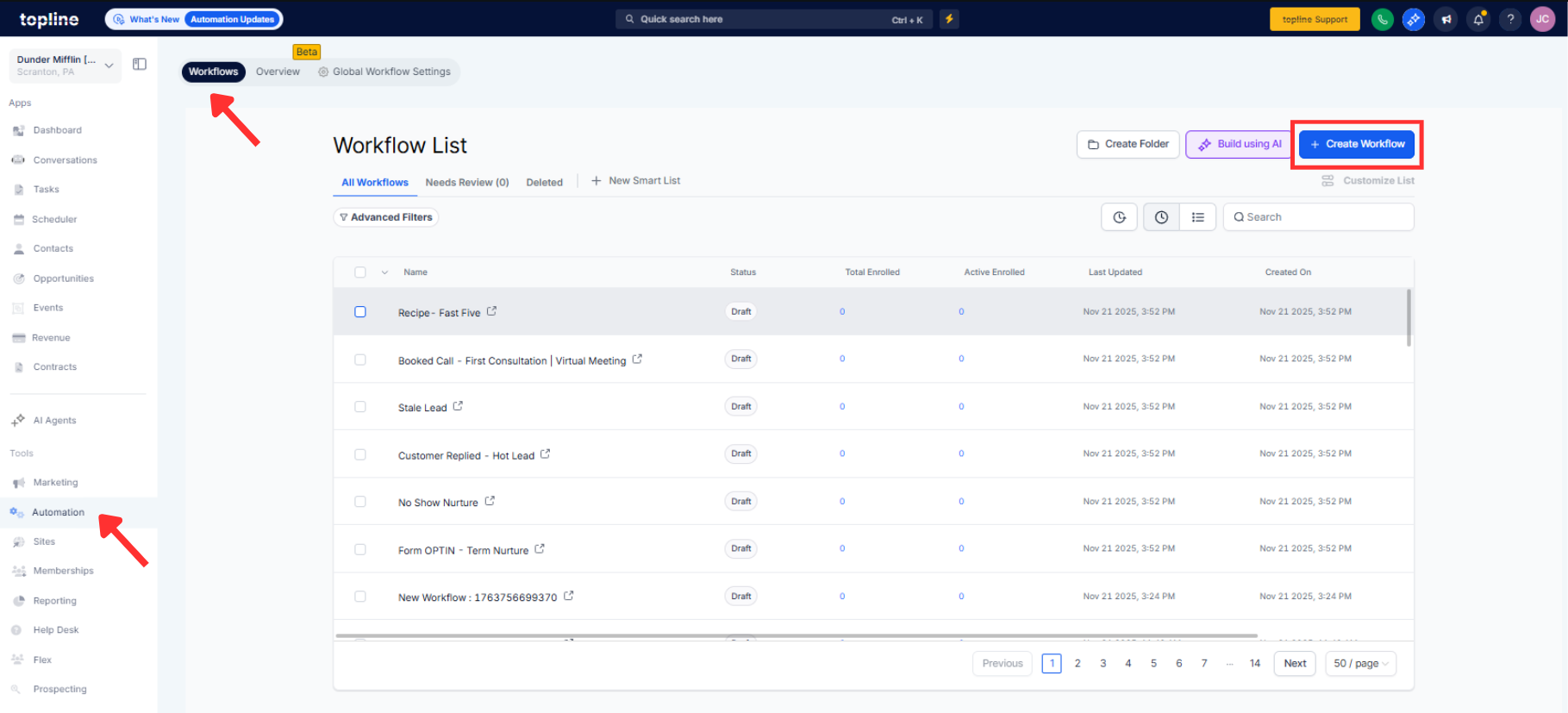Check the New Workflow : 1763756699370 checkbox

coord(360,597)
